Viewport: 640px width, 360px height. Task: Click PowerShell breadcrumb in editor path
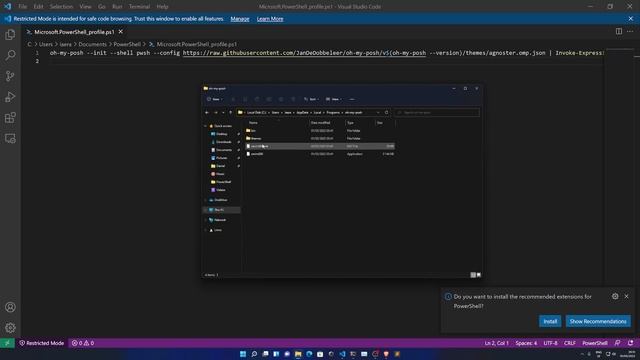tap(127, 44)
